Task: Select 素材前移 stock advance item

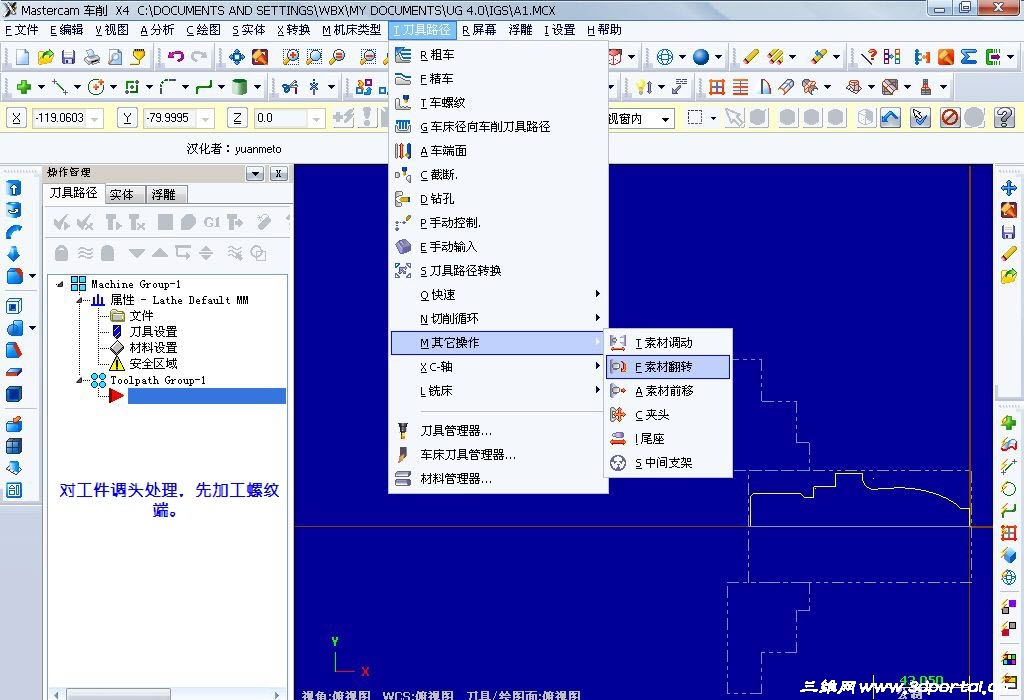Action: pos(668,390)
